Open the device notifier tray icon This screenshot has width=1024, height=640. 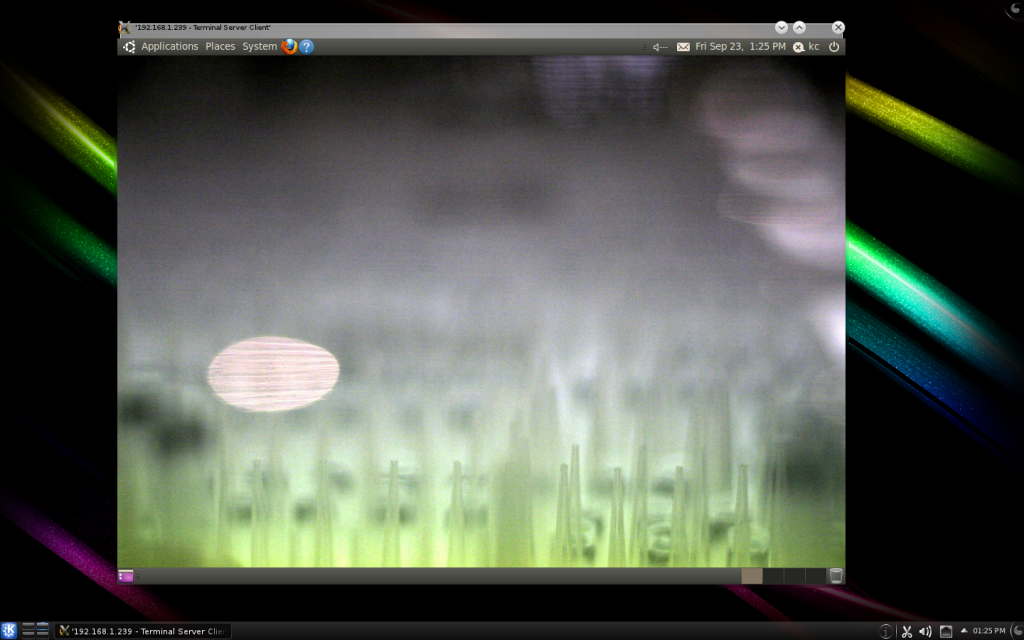(x=945, y=631)
